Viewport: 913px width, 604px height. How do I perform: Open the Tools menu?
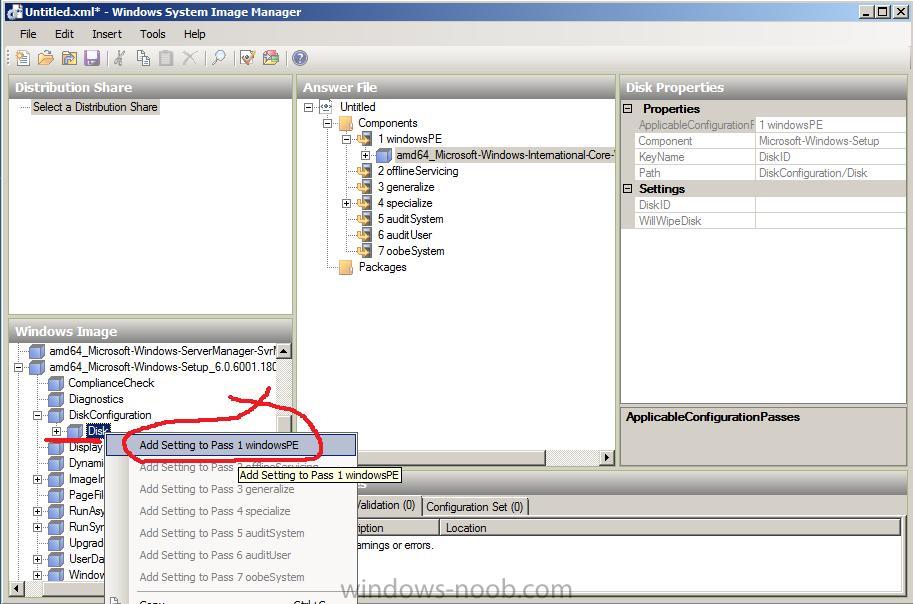153,34
